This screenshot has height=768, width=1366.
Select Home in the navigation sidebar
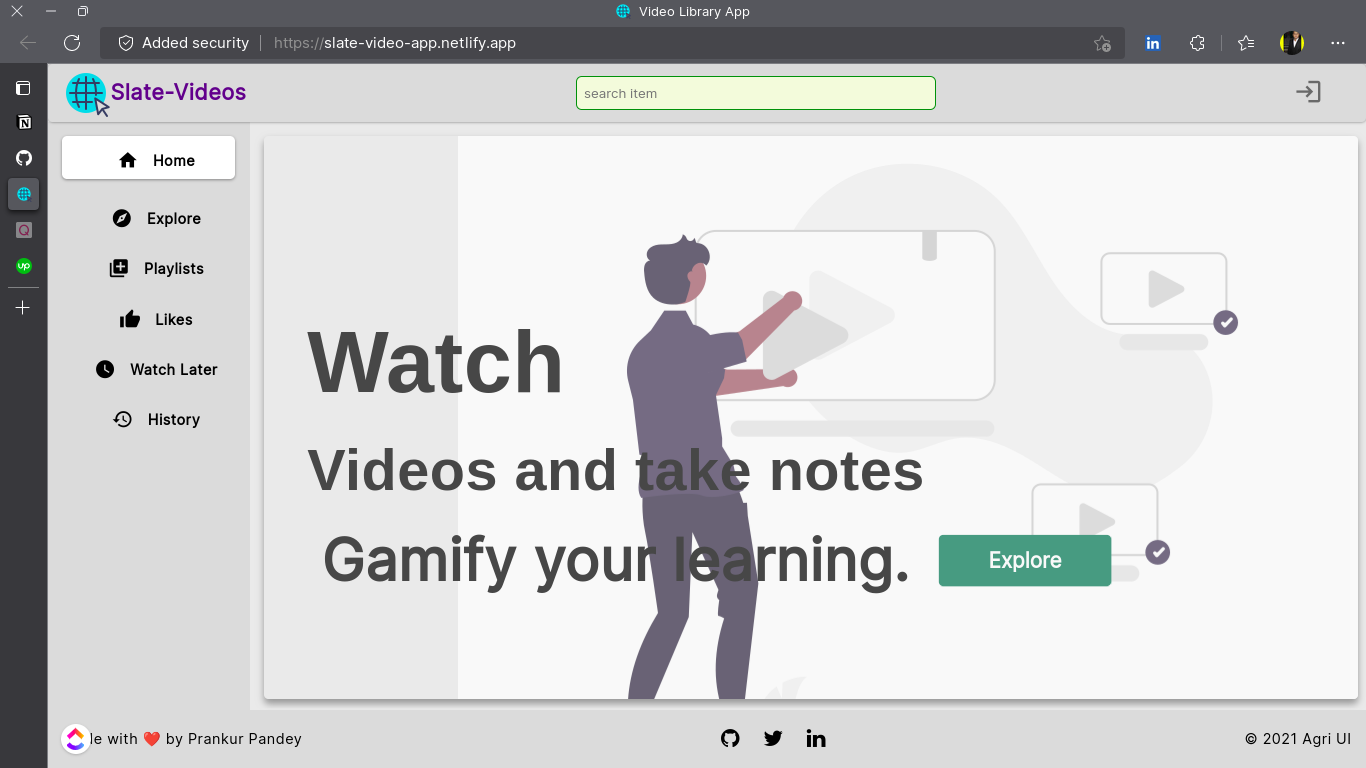148,159
